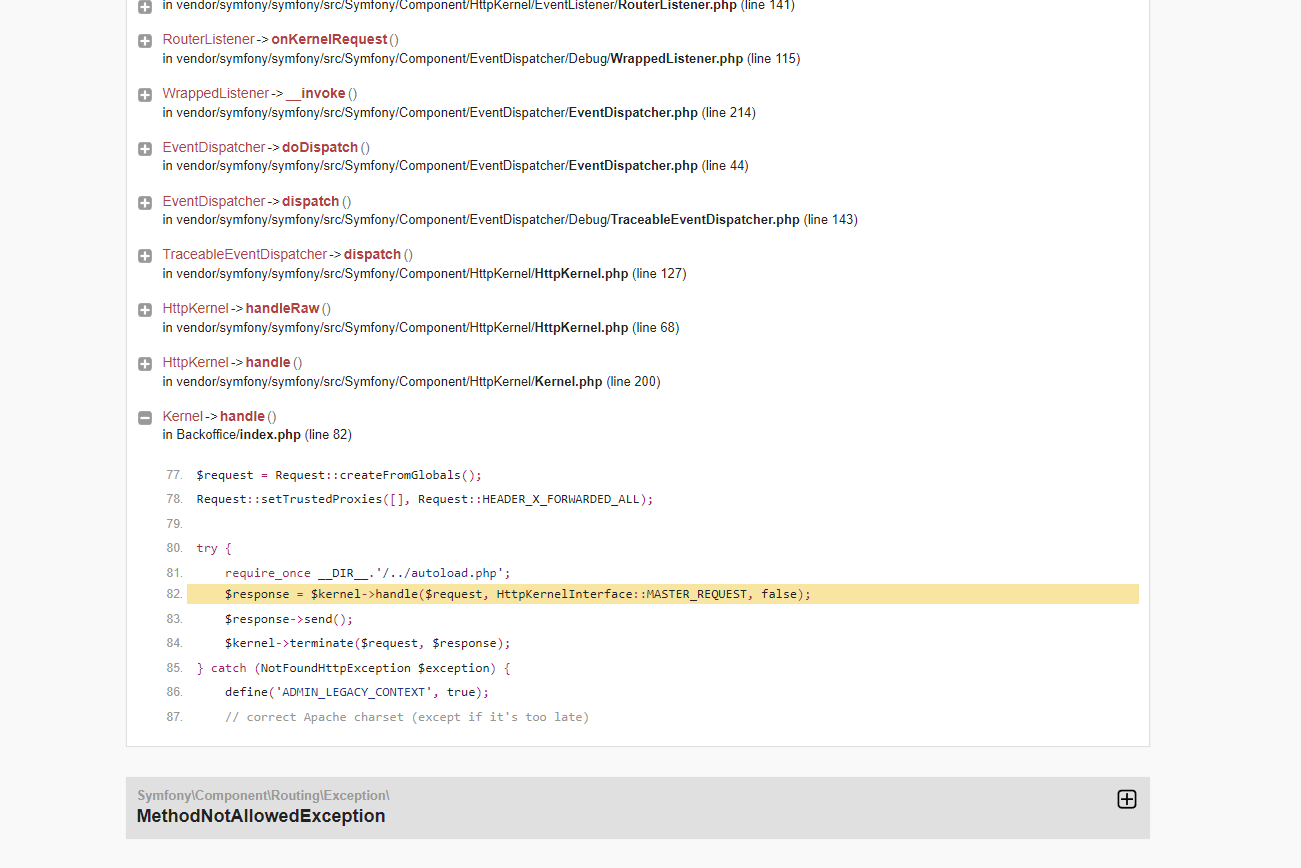Click the 'TraceableEventDispatcher->dispatch()' trace title
Screen dimensions: 1301x868
(288, 254)
